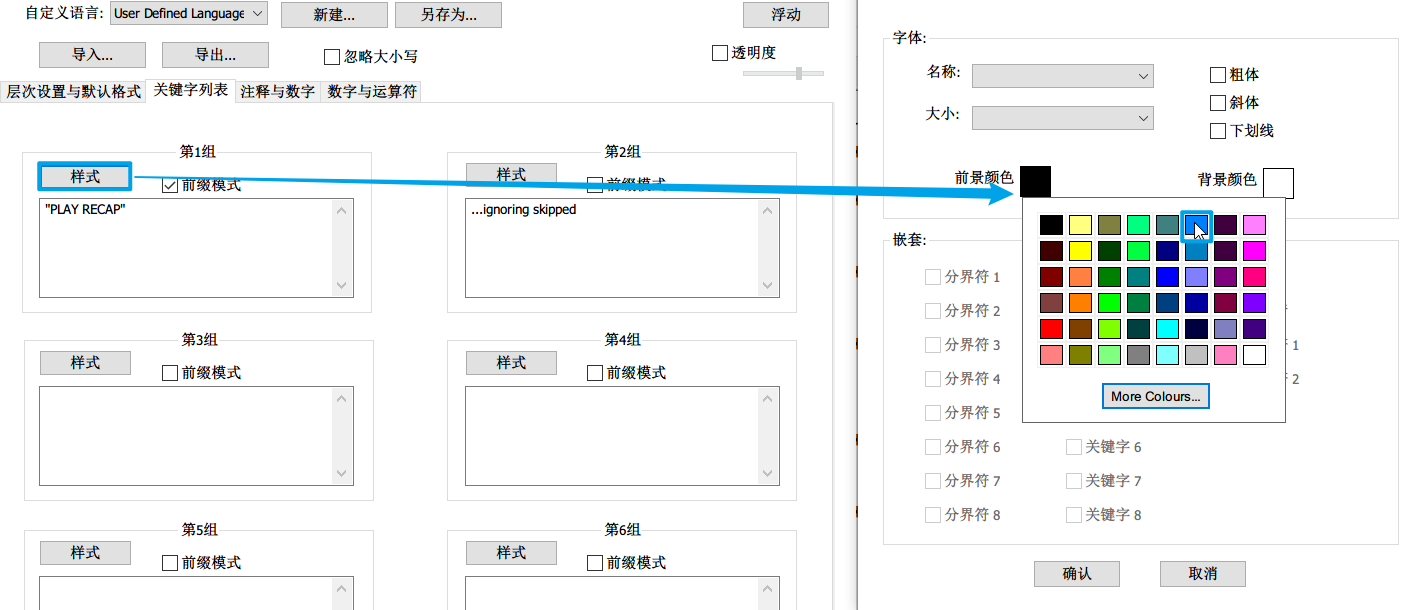
Task: Enable the 透明度 checkbox
Action: pos(718,51)
